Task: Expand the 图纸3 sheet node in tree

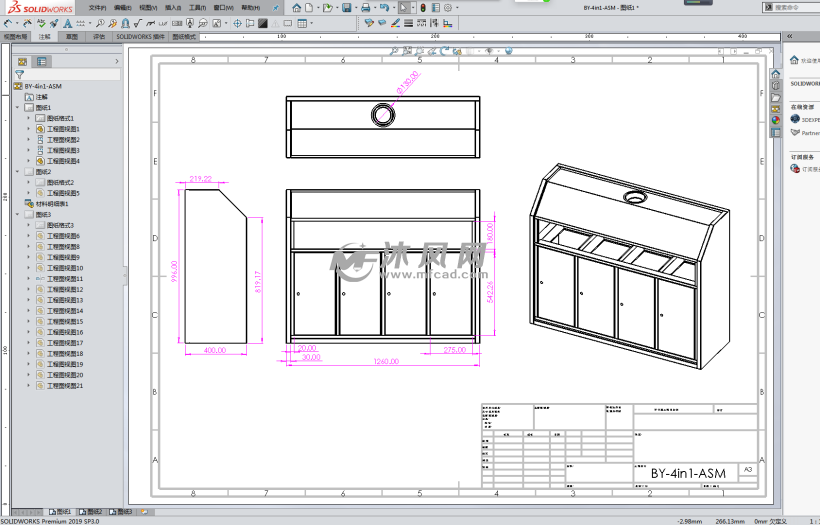Action: click(17, 214)
